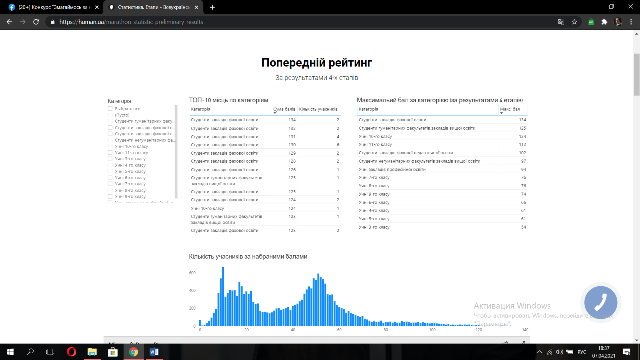Click the blue phone call floating button
Image resolution: width=640 pixels, height=360 pixels.
click(600, 302)
